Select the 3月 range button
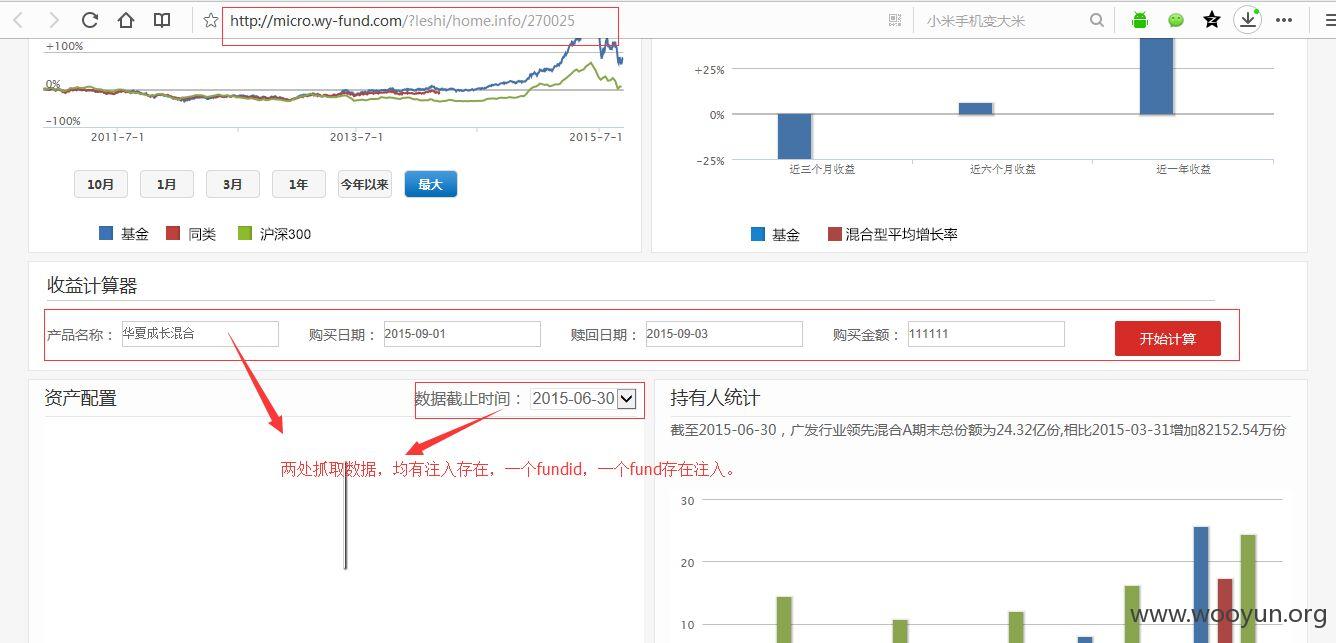Viewport: 1336px width, 643px height. pos(233,184)
